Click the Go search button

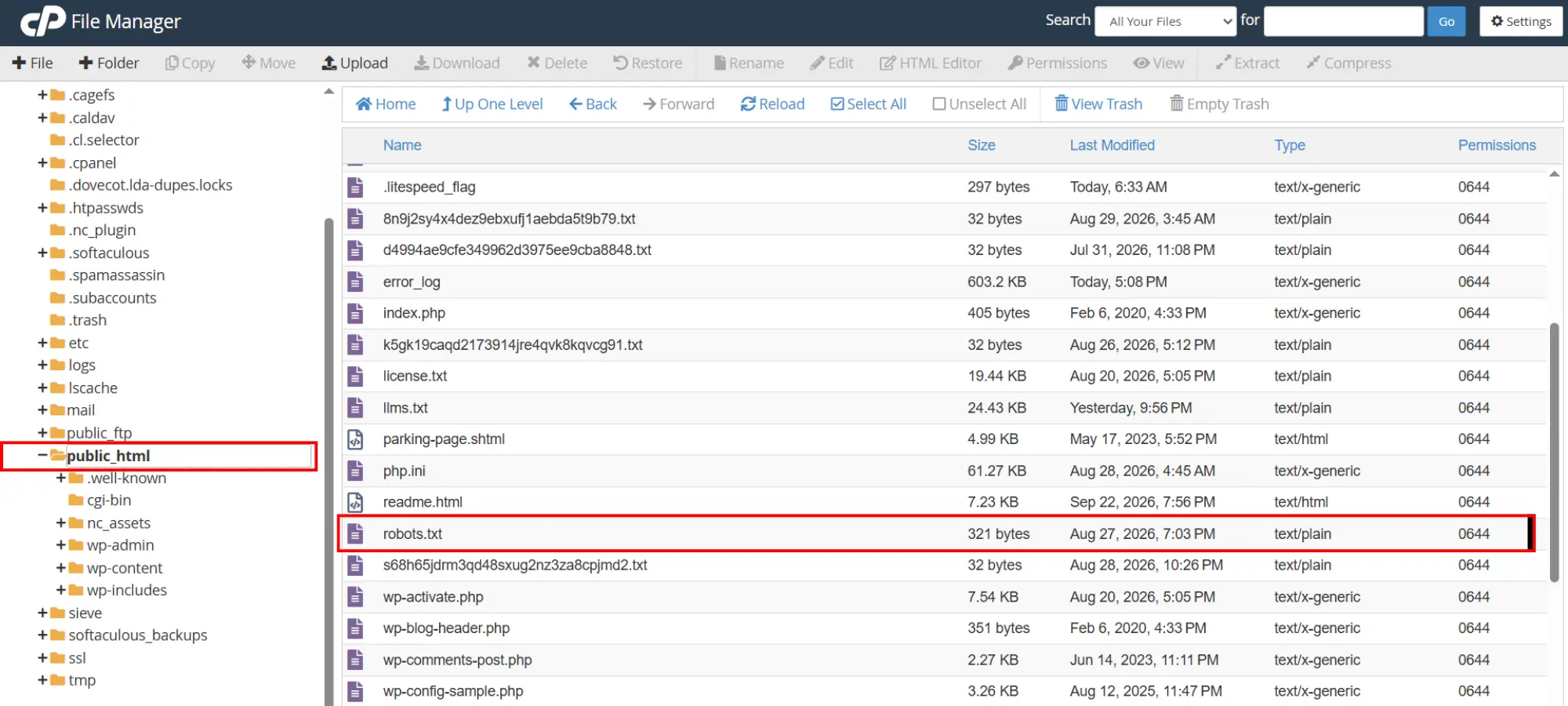tap(1446, 21)
